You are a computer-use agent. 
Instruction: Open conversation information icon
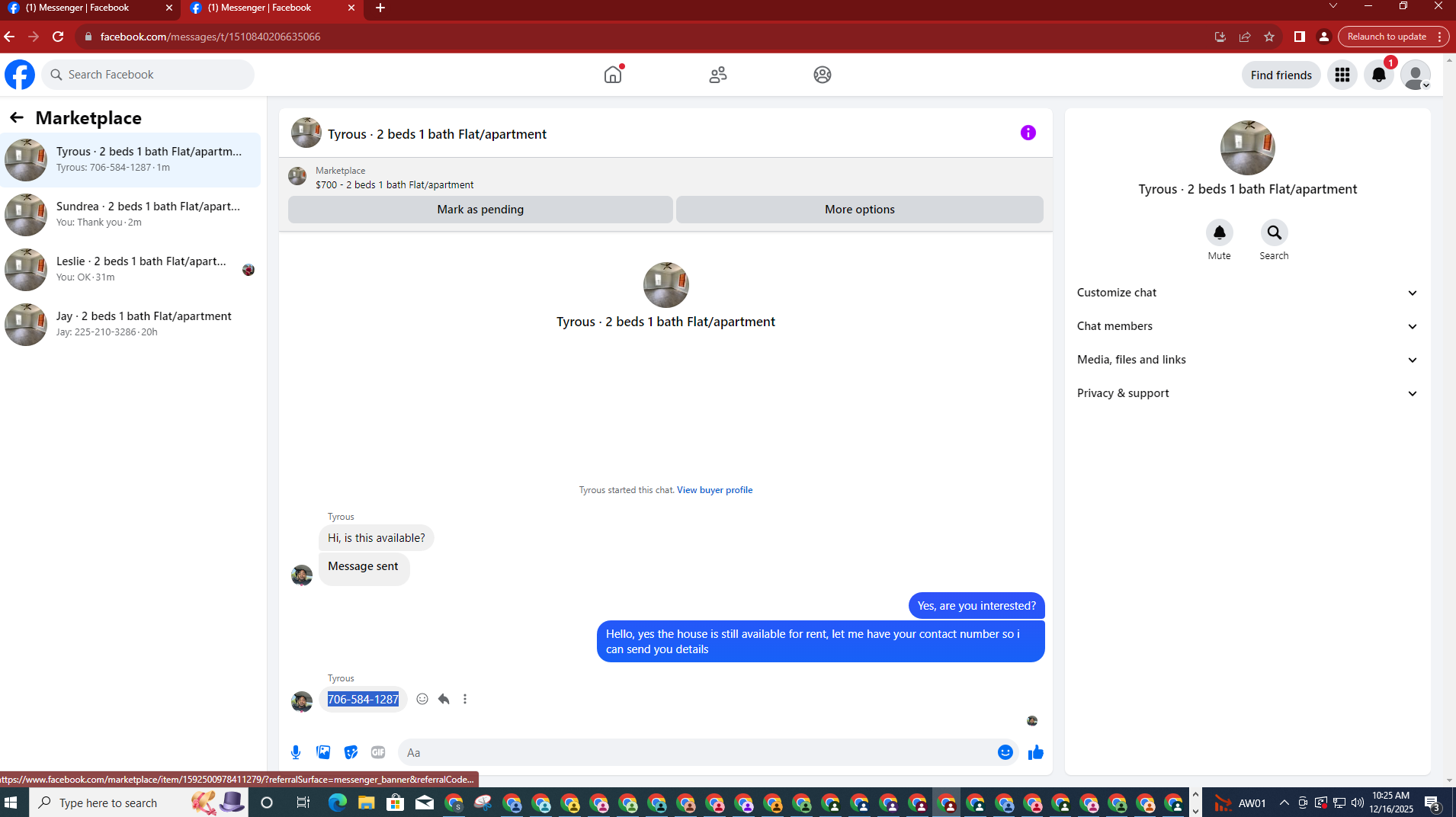[1028, 133]
